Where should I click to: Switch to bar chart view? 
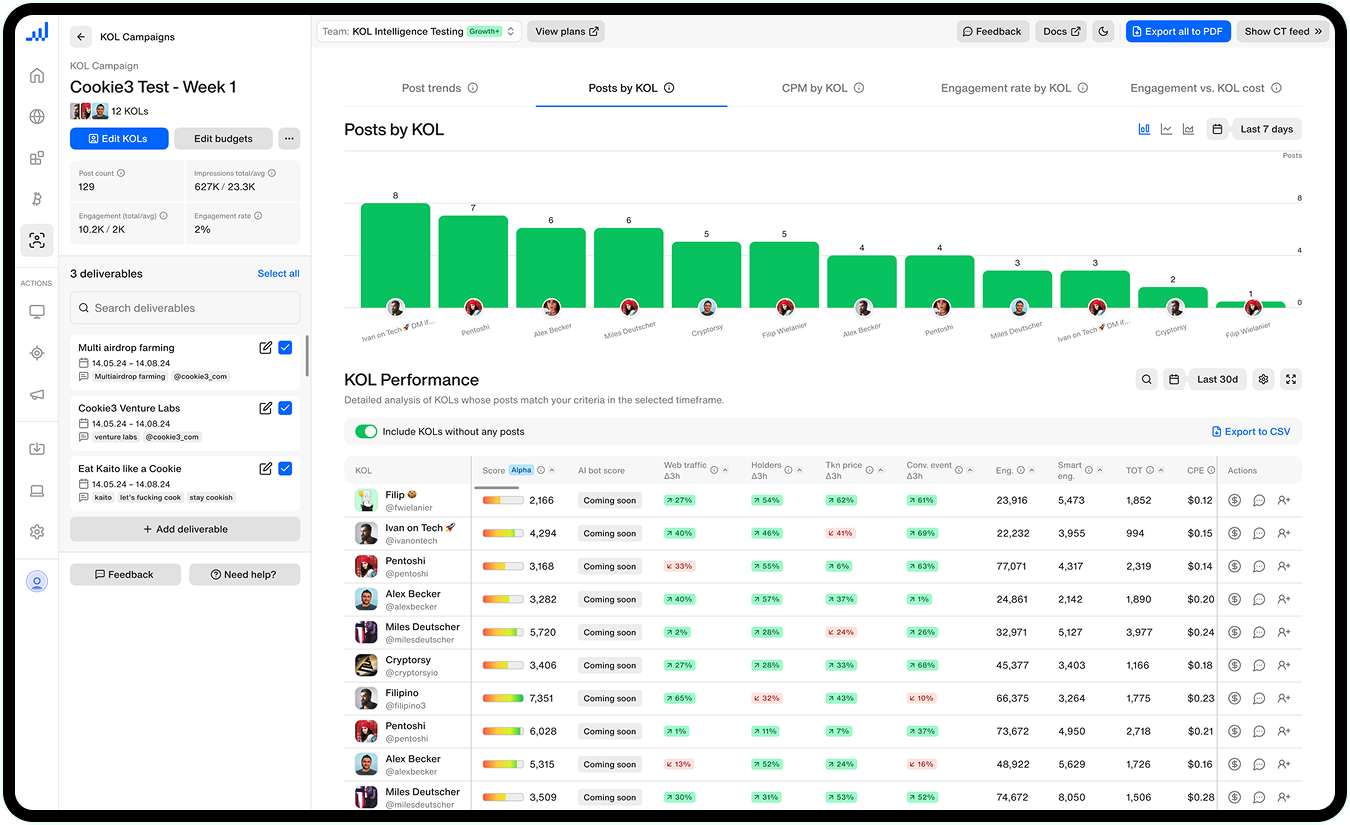coord(1144,129)
